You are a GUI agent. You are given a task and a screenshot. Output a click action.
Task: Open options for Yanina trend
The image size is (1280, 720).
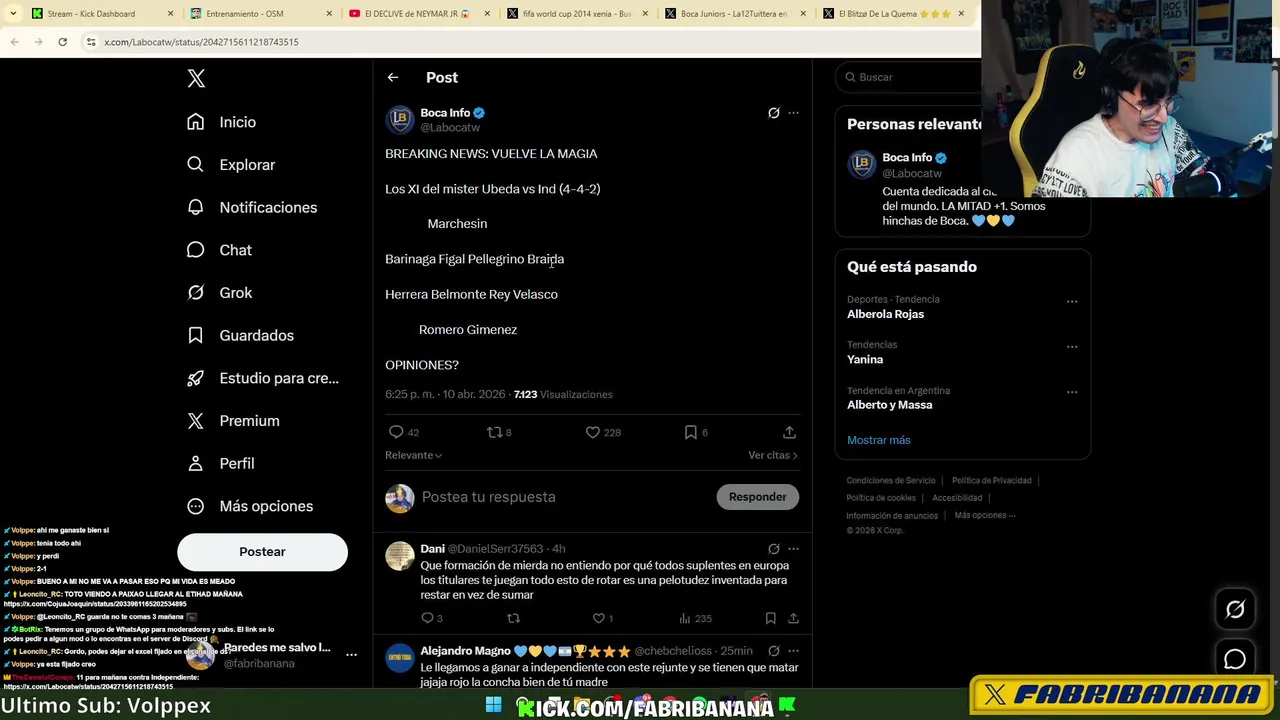tap(1072, 347)
